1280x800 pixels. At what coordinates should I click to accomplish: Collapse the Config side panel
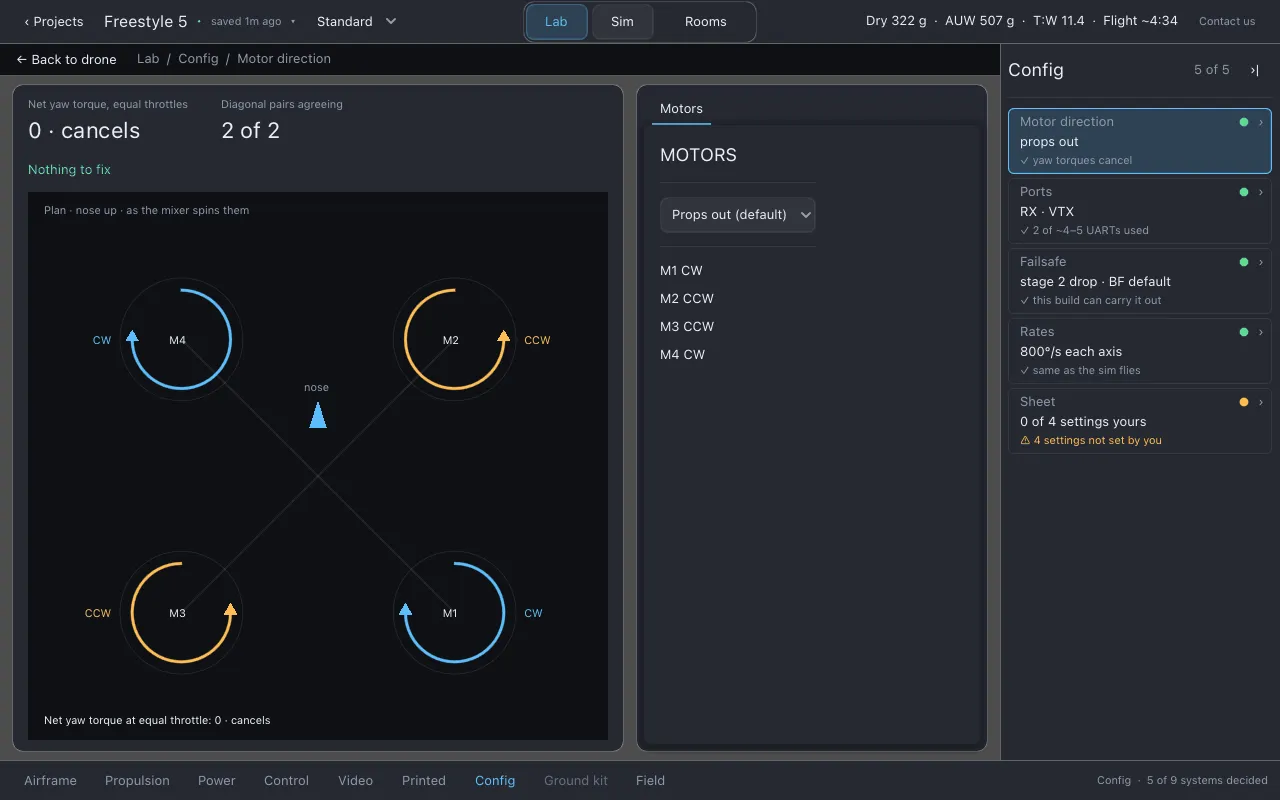(x=1254, y=70)
